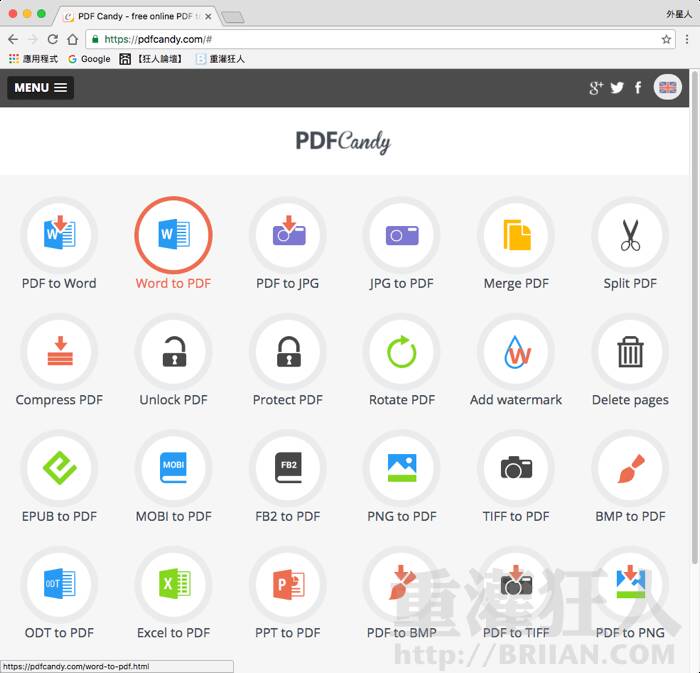
Task: Open the 重灌狂人 bookmark
Action: [221, 59]
